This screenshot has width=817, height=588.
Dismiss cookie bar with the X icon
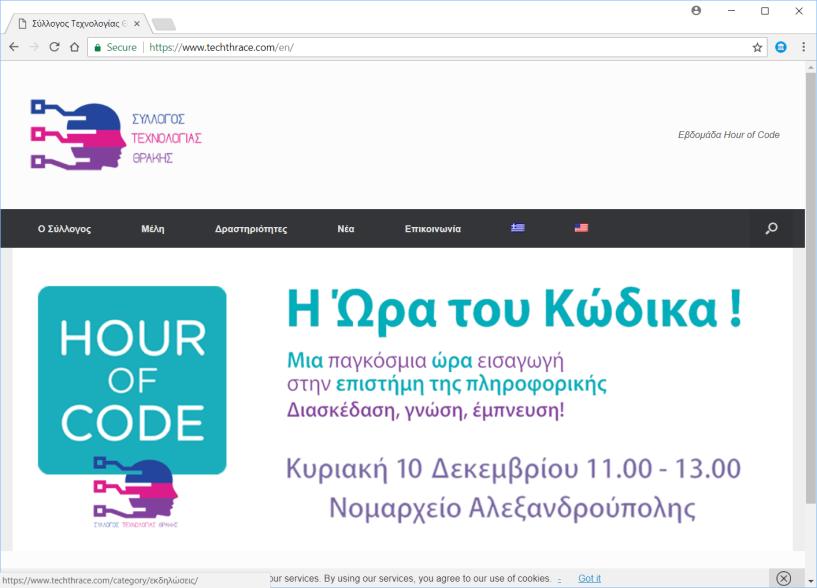(x=784, y=578)
